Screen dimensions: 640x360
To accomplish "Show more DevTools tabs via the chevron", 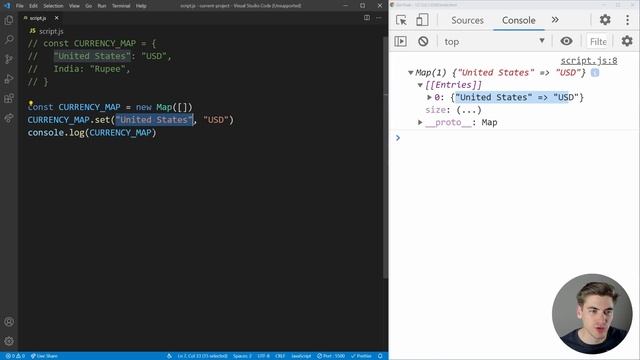I will (x=555, y=20).
